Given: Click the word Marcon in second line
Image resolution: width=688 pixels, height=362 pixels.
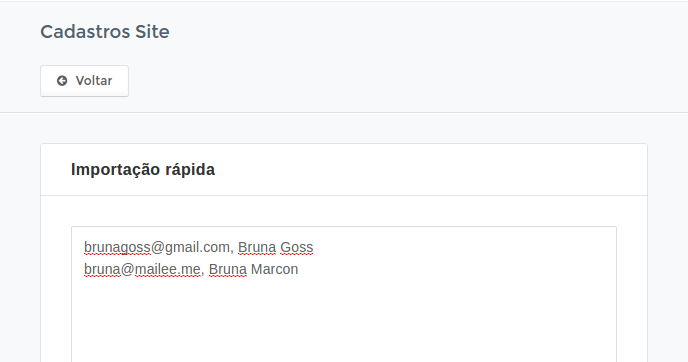Looking at the screenshot, I should 275,269.
